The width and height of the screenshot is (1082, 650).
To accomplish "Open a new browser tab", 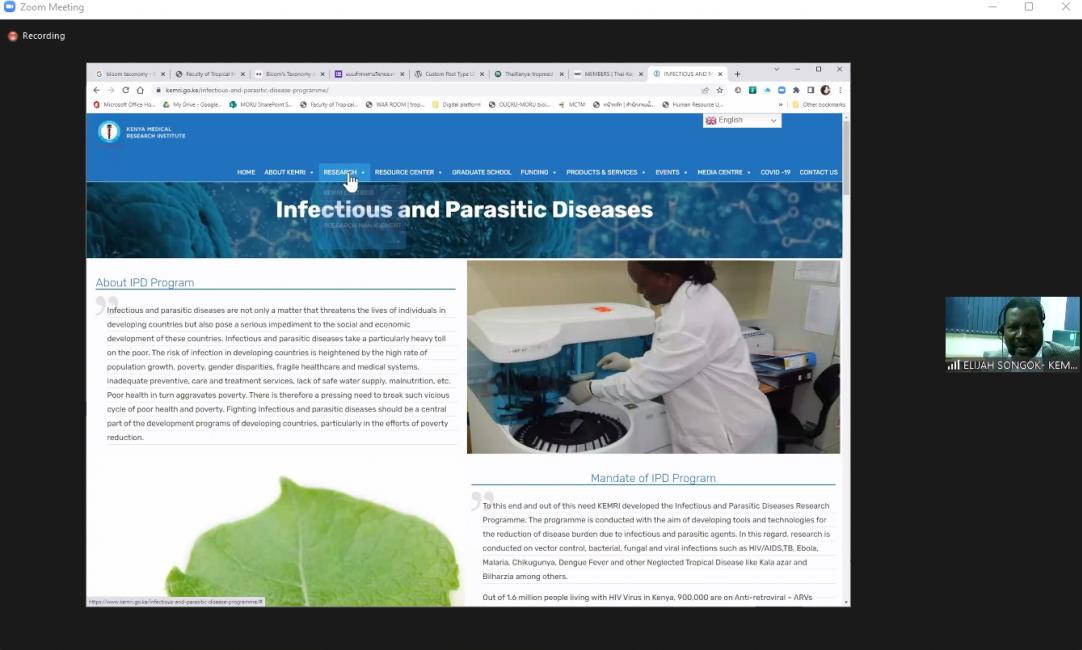I will [738, 74].
